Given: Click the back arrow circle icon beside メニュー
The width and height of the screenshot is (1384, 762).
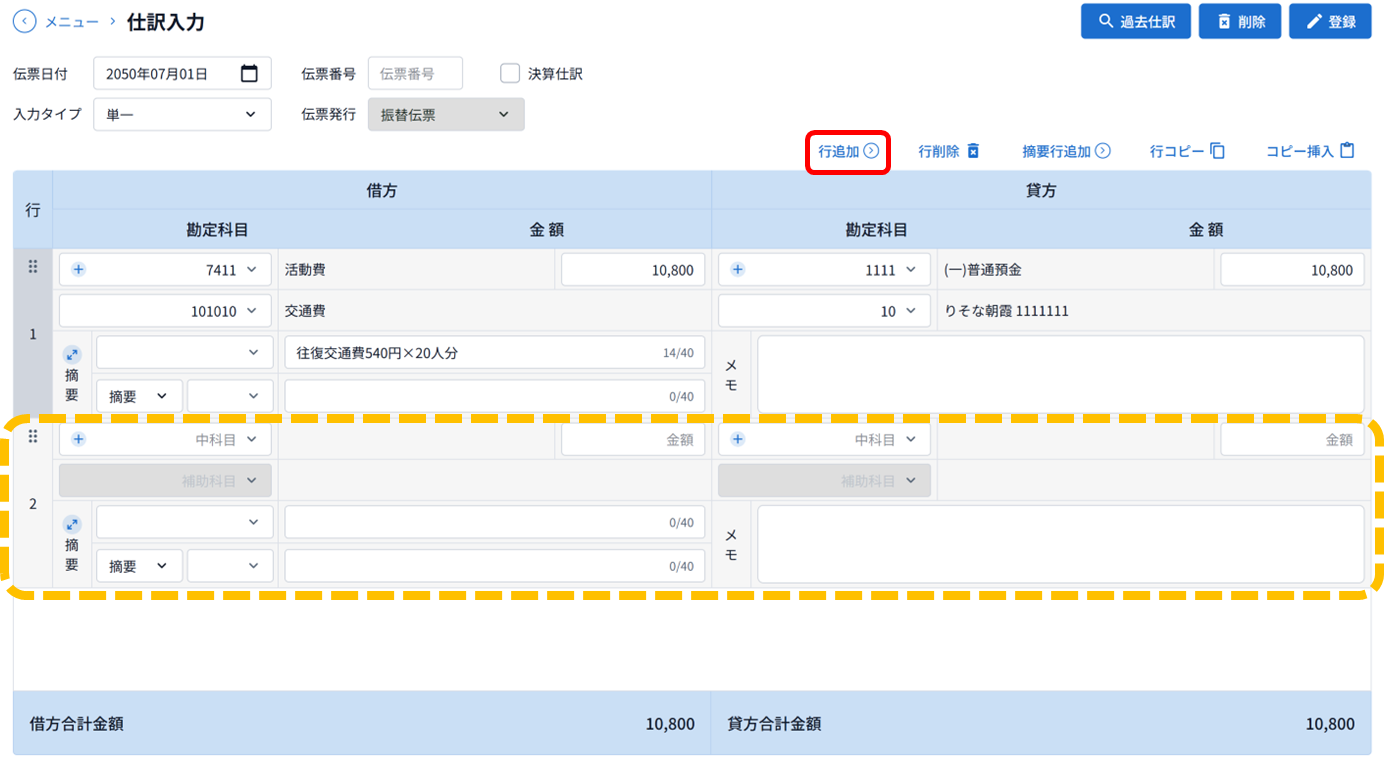Looking at the screenshot, I should (x=24, y=21).
